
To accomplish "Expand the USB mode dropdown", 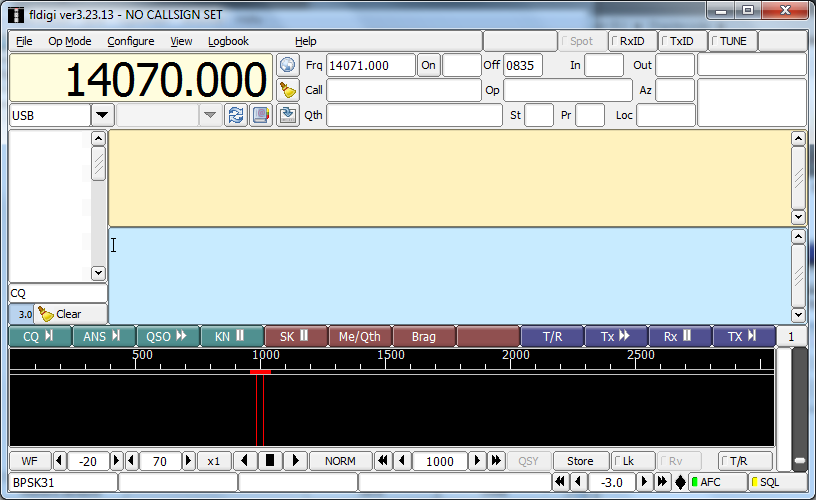I will pyautogui.click(x=101, y=115).
